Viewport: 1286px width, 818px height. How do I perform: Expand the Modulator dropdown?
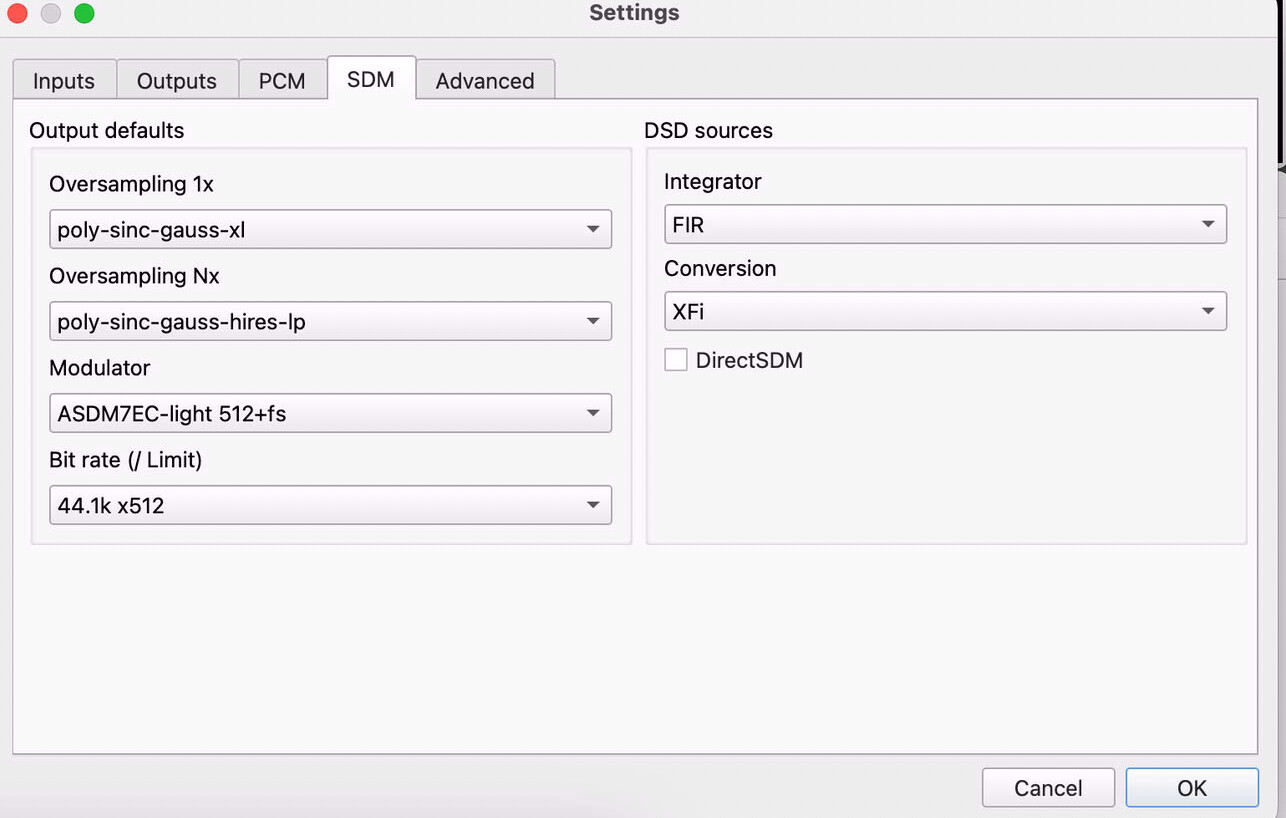[330, 413]
